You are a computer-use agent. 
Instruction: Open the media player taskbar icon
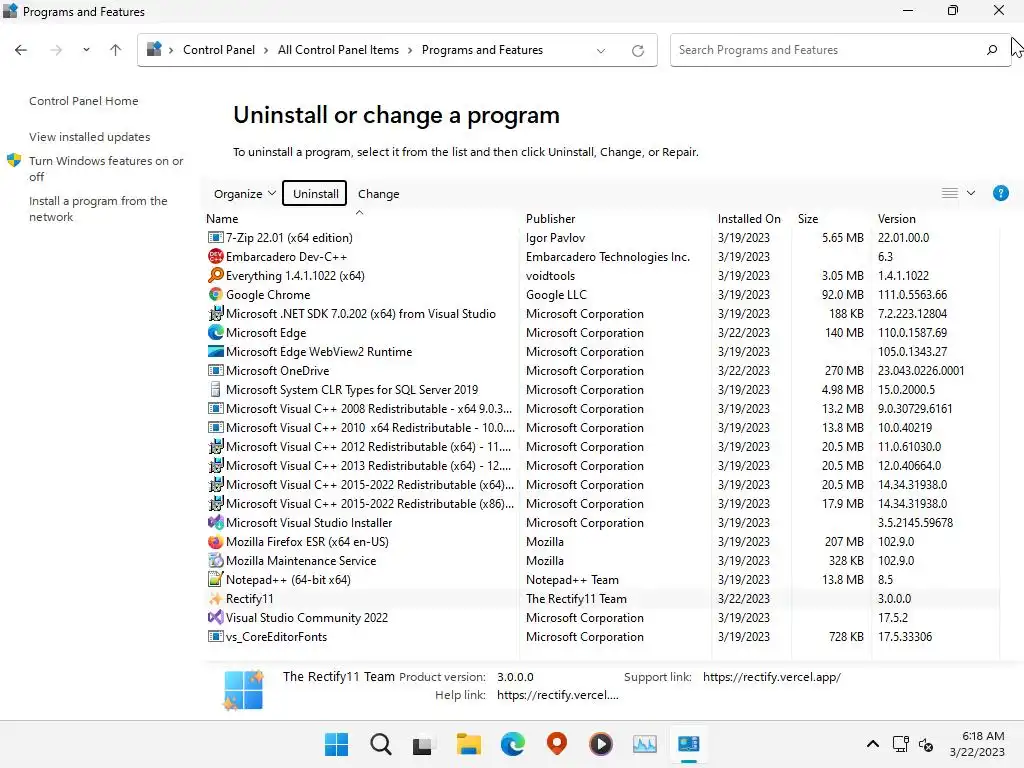(601, 744)
